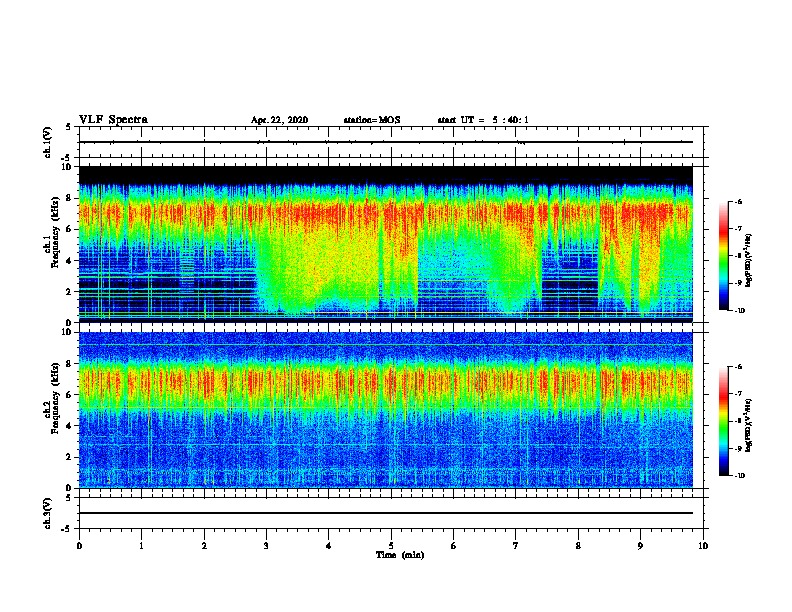Click the ch.1 voltage waveform trace
792x612 pixels.
(386, 142)
